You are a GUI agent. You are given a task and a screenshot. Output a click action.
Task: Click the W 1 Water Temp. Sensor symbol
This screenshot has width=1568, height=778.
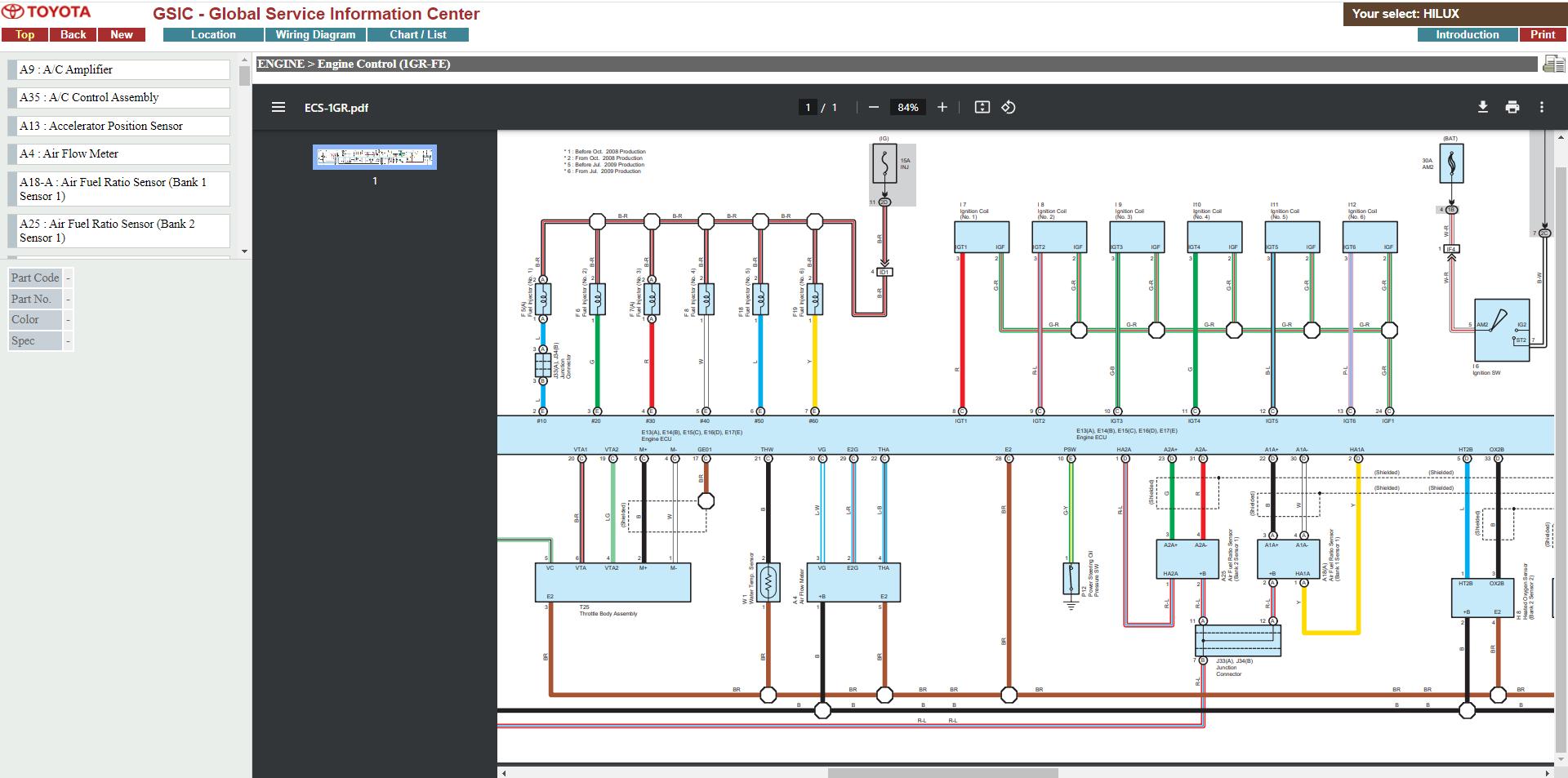click(768, 582)
